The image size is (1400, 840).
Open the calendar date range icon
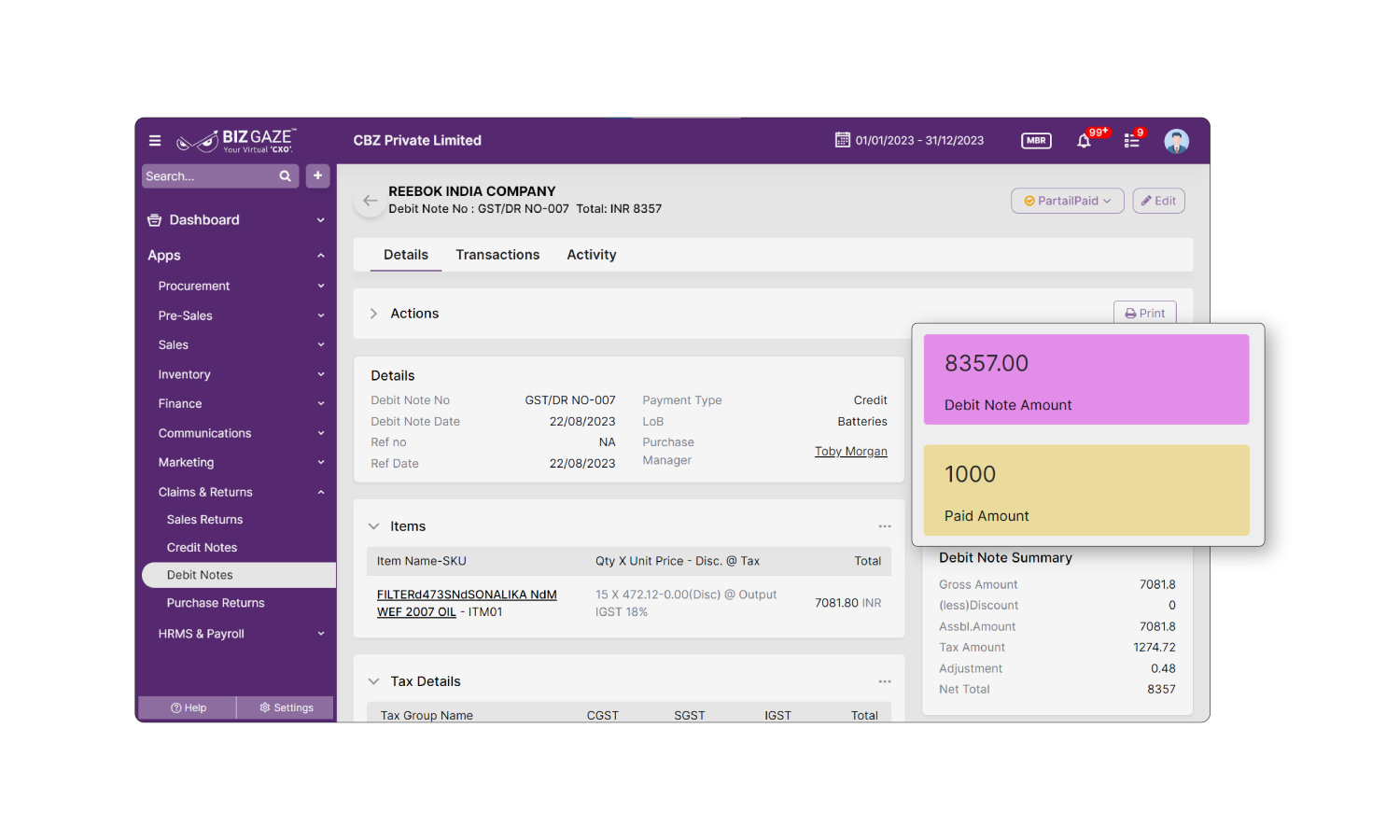[x=842, y=140]
